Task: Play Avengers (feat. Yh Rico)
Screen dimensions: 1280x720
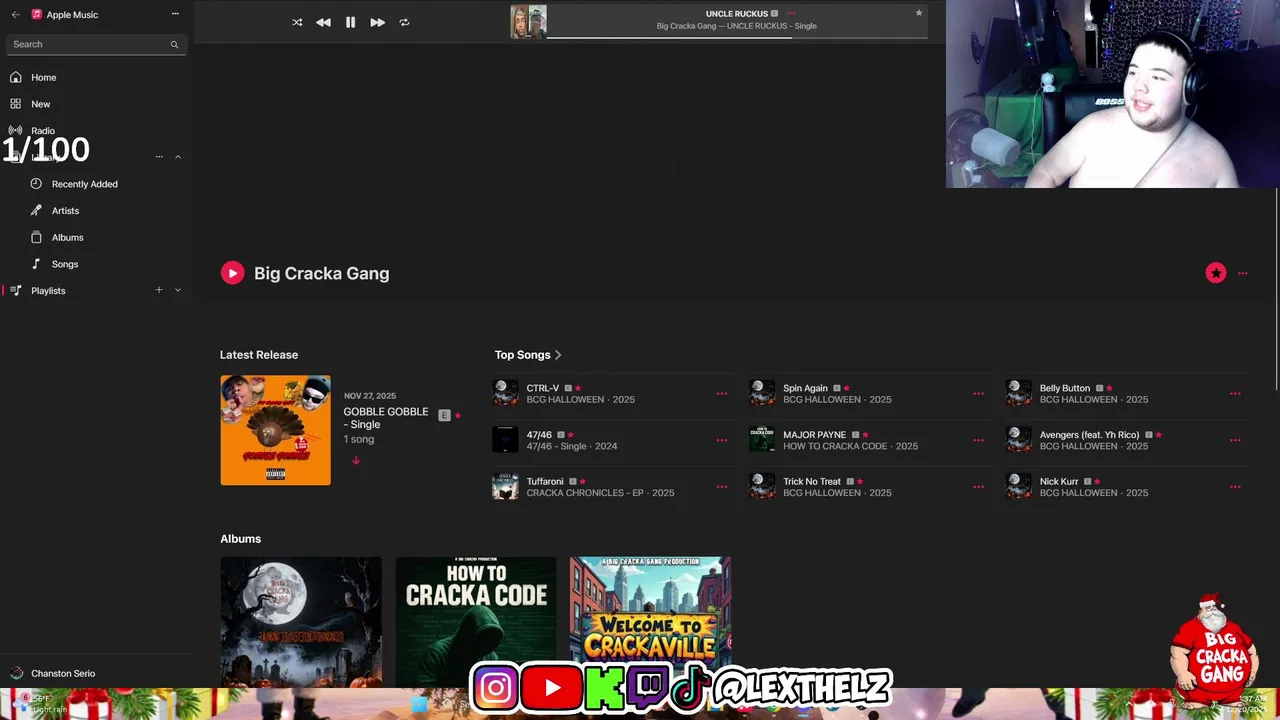Action: (x=1089, y=435)
